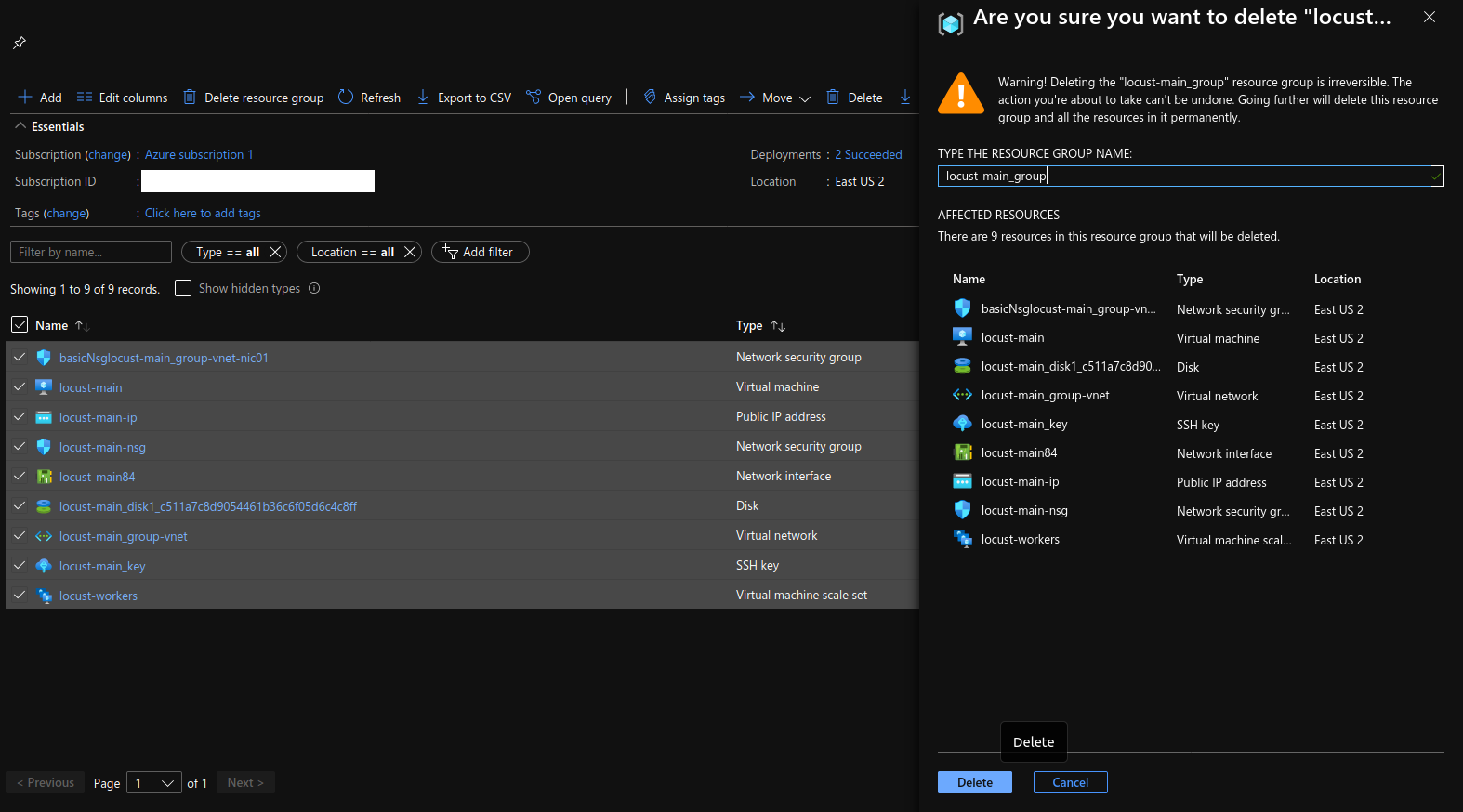Cancel the delete confirmation
Screen dimensions: 1463x812
tap(1071, 782)
